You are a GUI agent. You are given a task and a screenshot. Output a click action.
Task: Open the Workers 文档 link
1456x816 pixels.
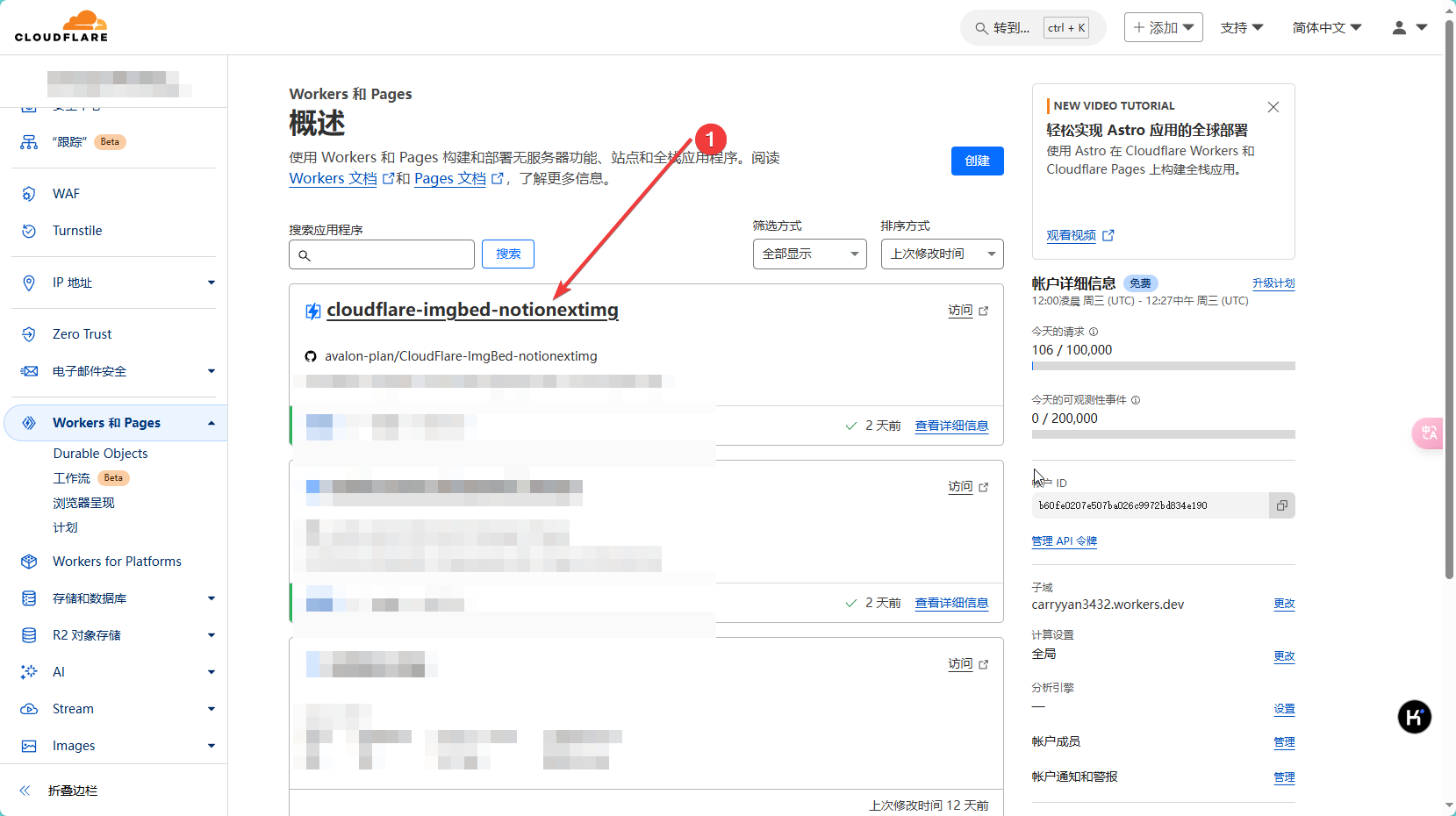(334, 178)
